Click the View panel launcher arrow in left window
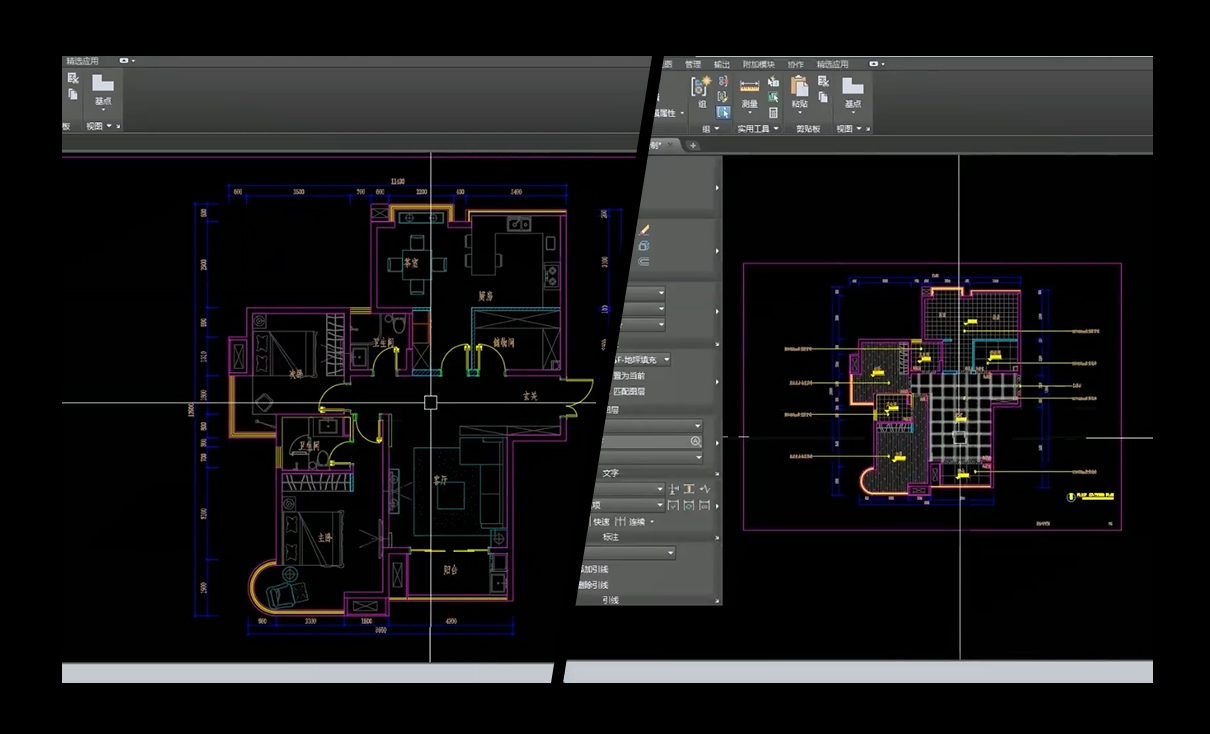Image resolution: width=1210 pixels, height=734 pixels. click(x=118, y=126)
